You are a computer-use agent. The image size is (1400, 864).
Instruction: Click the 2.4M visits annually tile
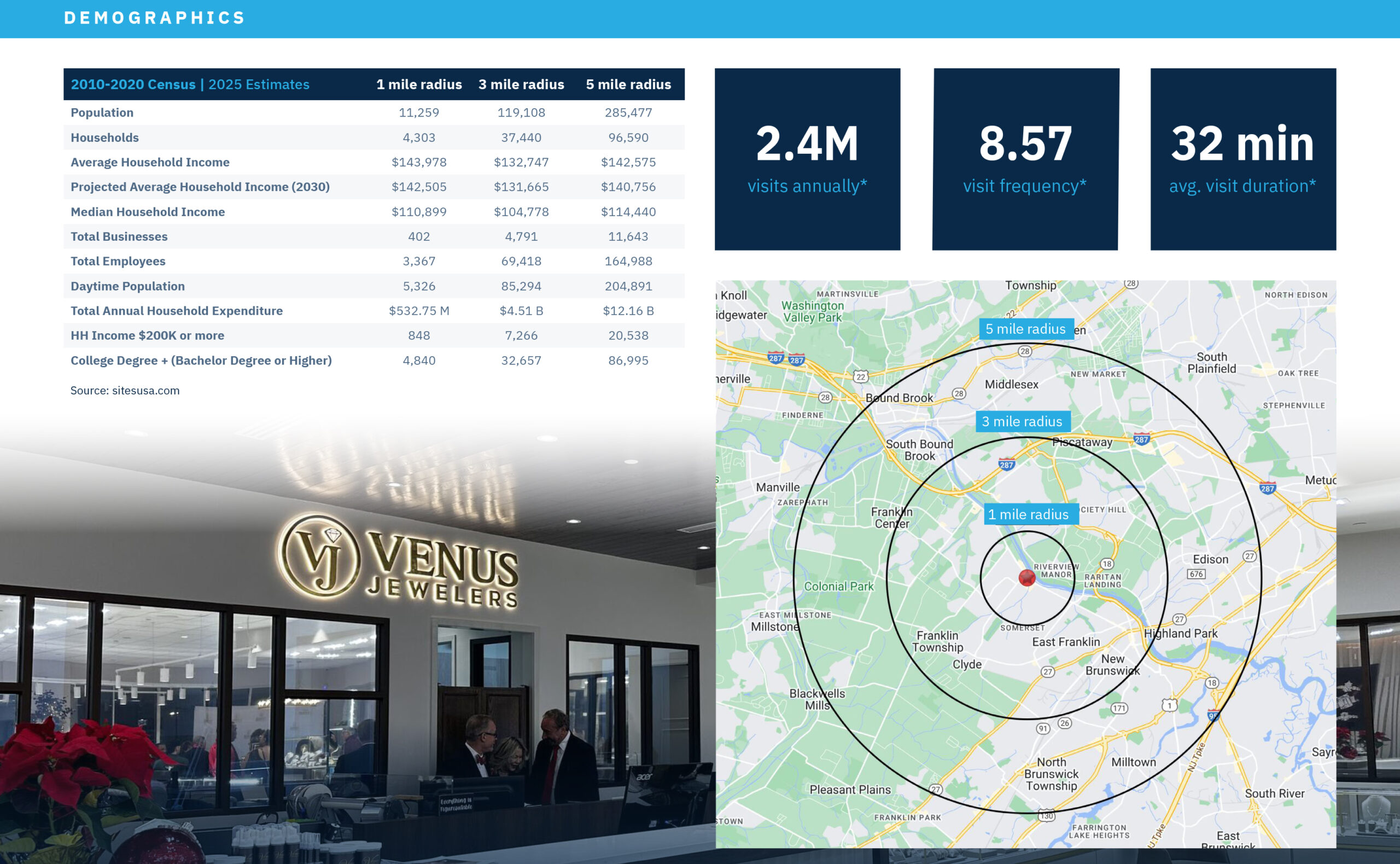pos(807,159)
